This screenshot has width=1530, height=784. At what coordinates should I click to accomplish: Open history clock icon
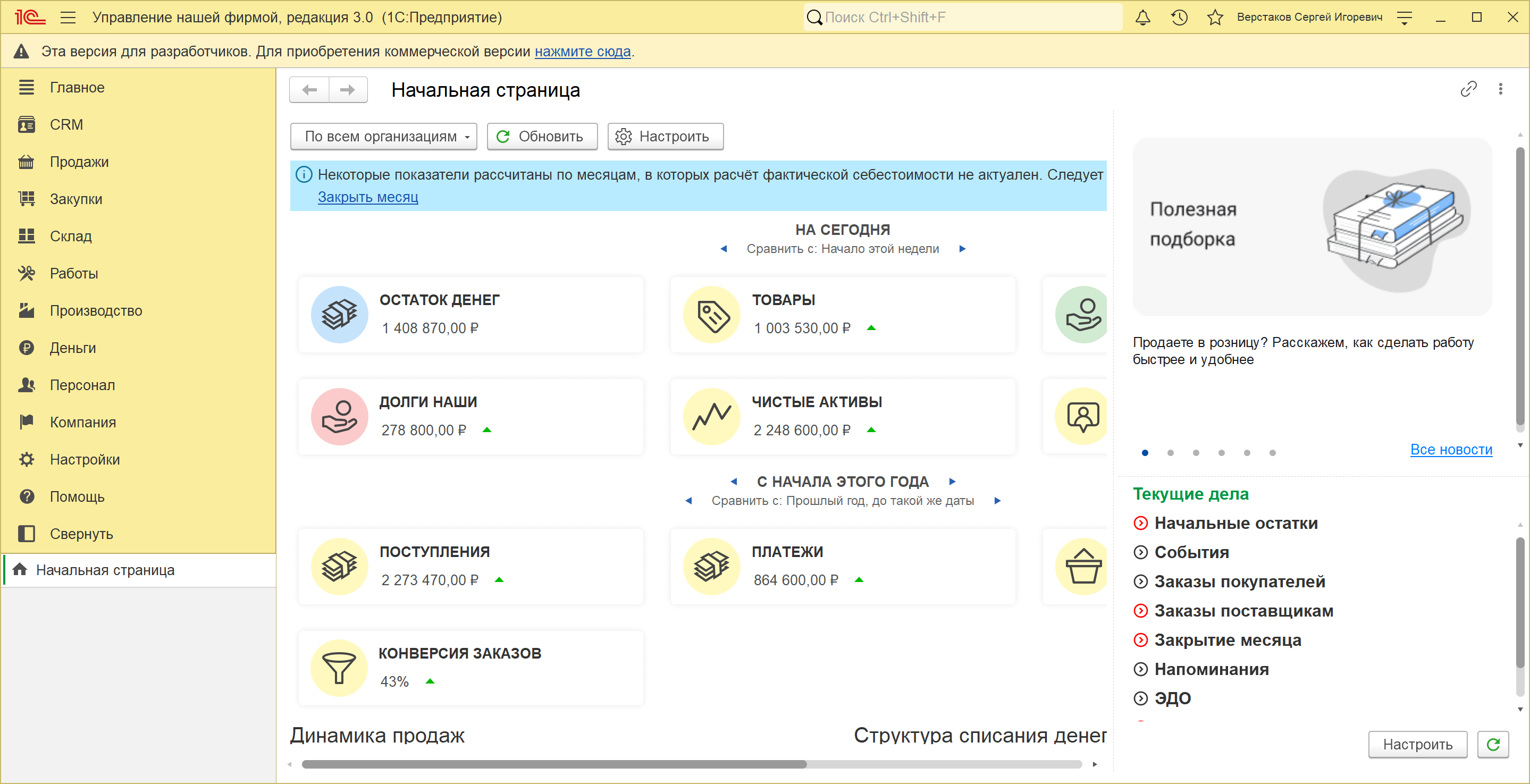1179,17
